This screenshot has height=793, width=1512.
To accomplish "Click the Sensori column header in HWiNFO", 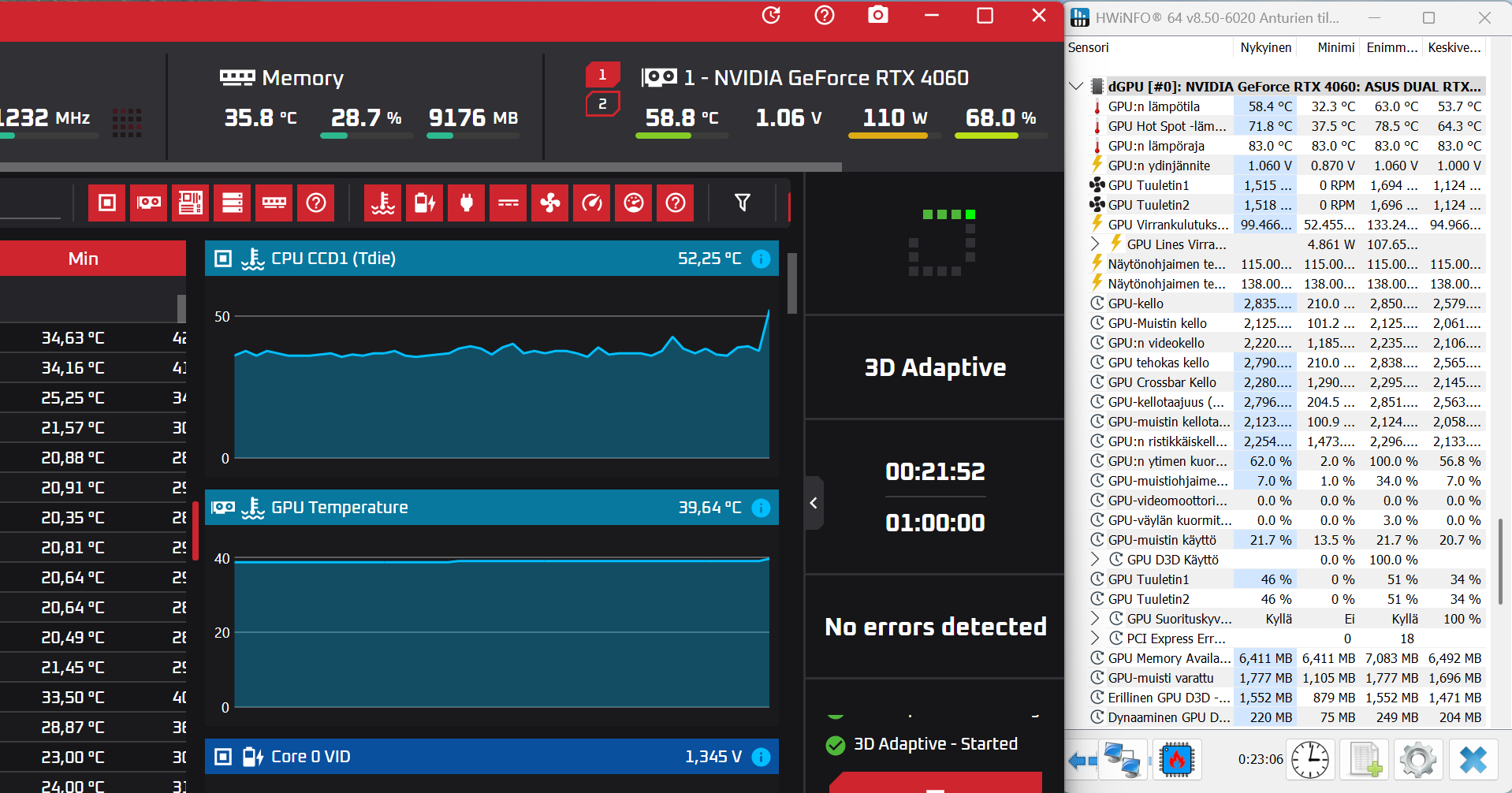I will (1149, 47).
